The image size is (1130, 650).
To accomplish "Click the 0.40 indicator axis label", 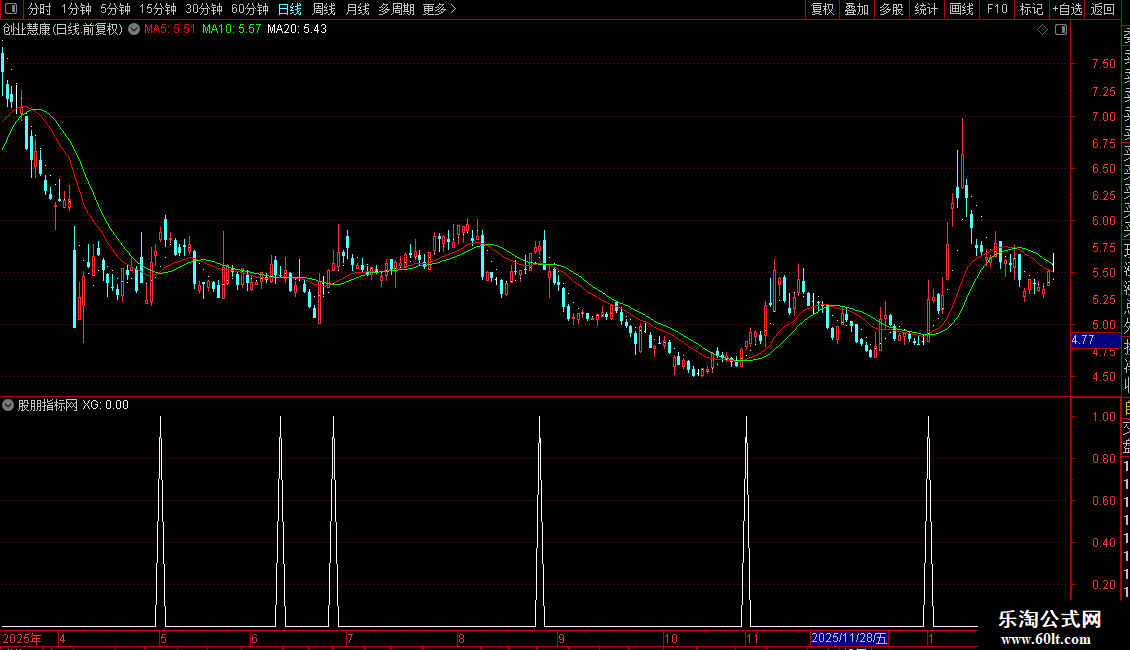I will pos(1103,543).
